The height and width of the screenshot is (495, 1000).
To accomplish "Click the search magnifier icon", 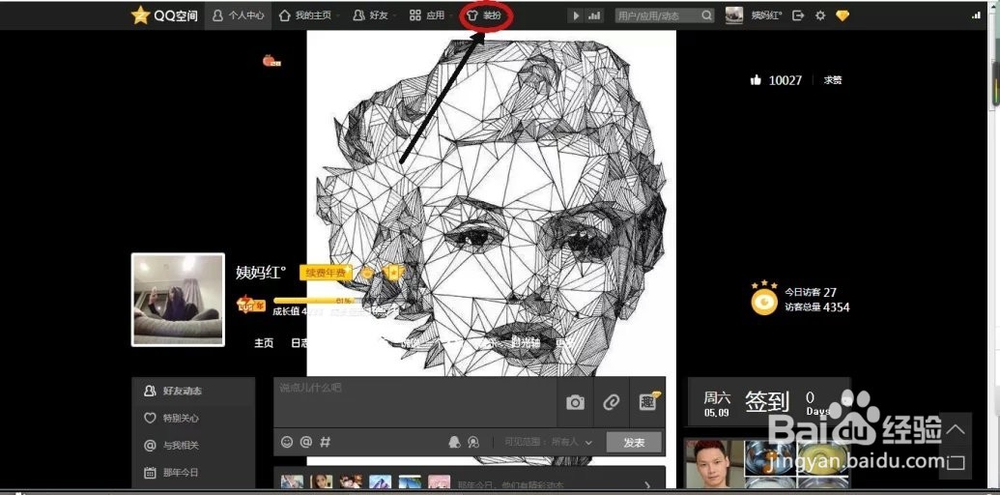I will pyautogui.click(x=707, y=15).
